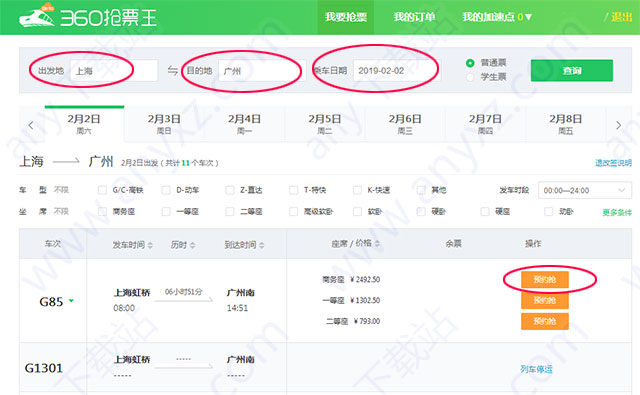Click 出发地 field containing 上海
This screenshot has height=395, width=640.
[x=114, y=71]
